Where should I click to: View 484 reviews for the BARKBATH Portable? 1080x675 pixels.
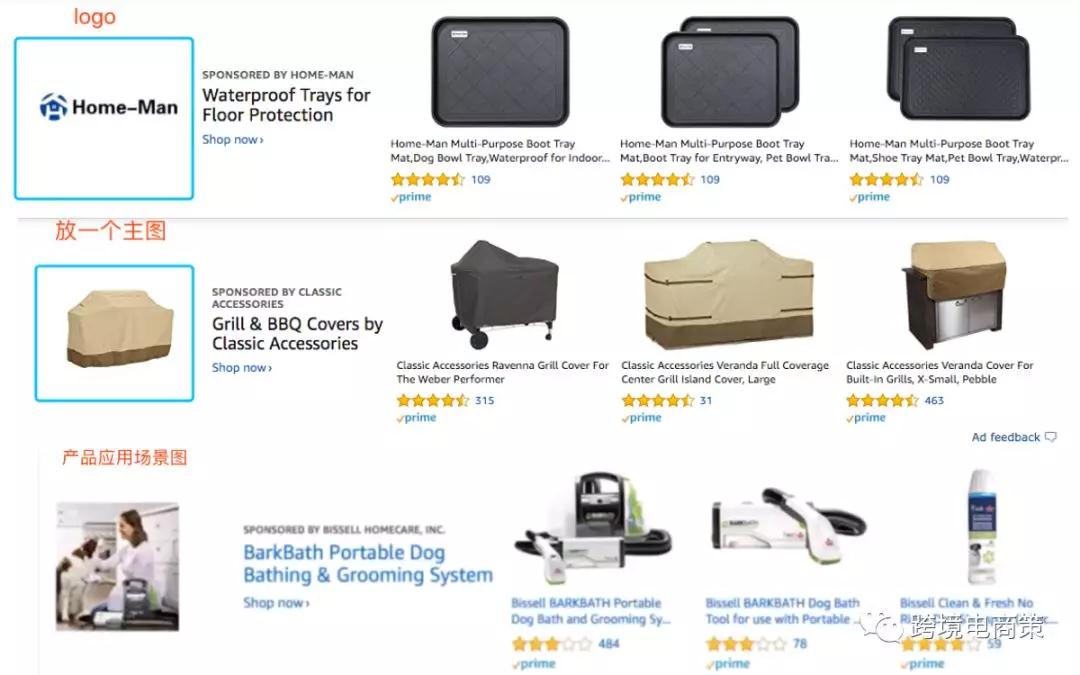click(609, 644)
